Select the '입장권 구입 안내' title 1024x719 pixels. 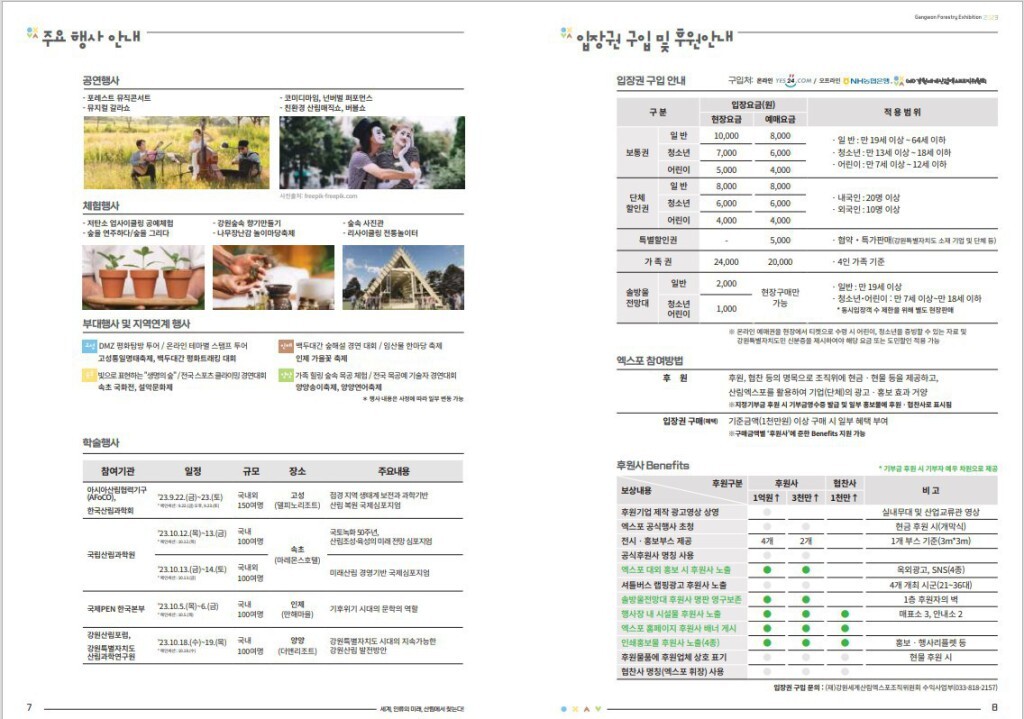pos(651,80)
